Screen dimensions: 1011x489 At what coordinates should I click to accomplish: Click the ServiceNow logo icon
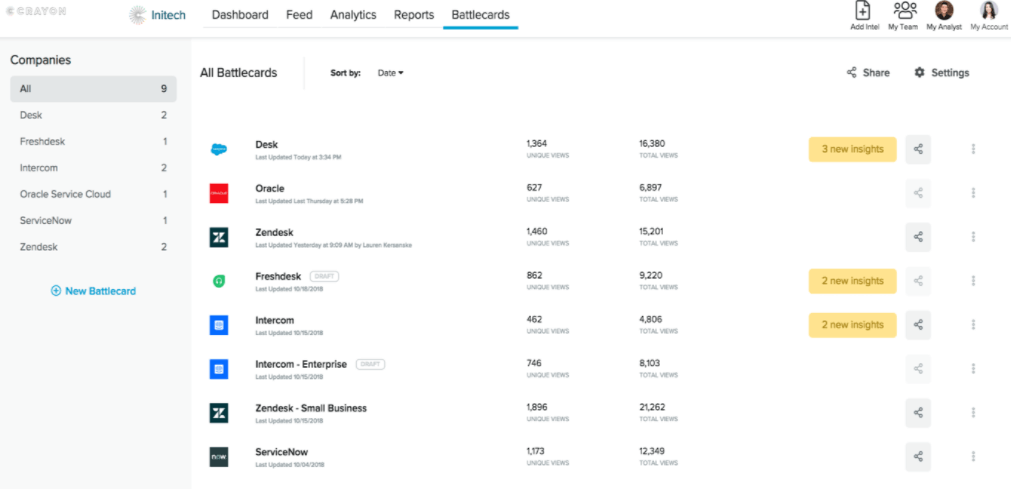pyautogui.click(x=219, y=457)
